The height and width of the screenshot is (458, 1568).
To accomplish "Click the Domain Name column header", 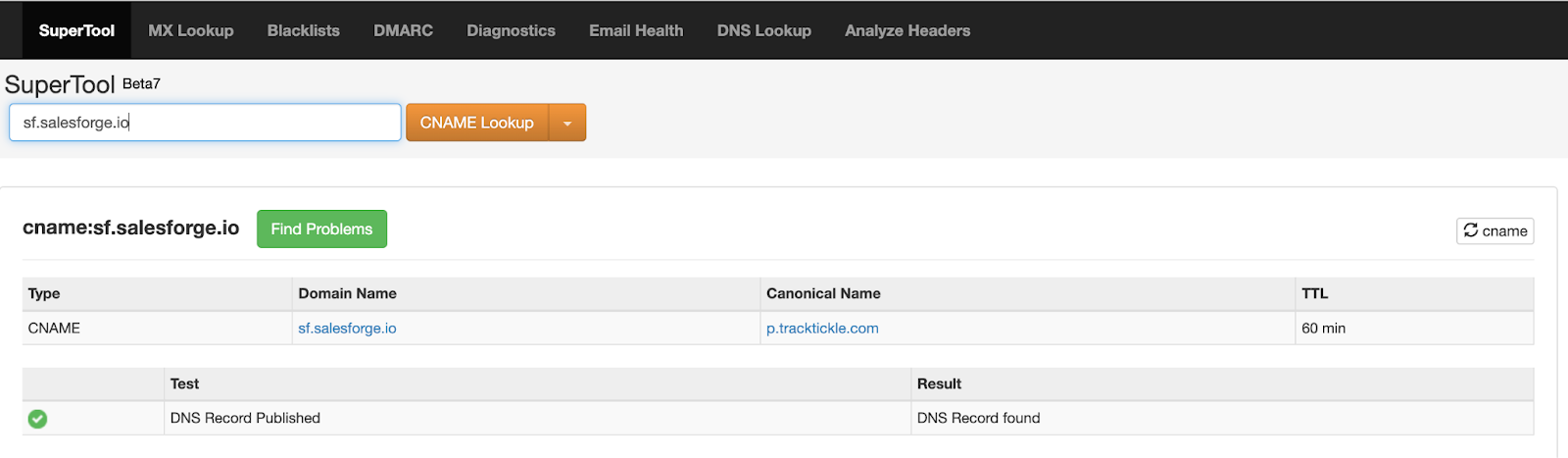I will coord(347,293).
